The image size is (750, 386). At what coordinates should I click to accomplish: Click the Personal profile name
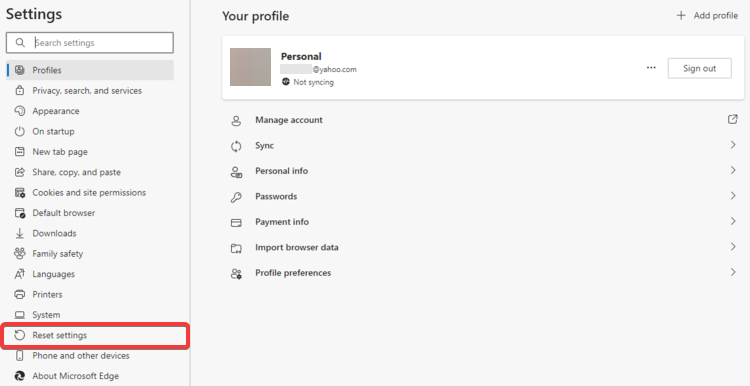[x=301, y=56]
